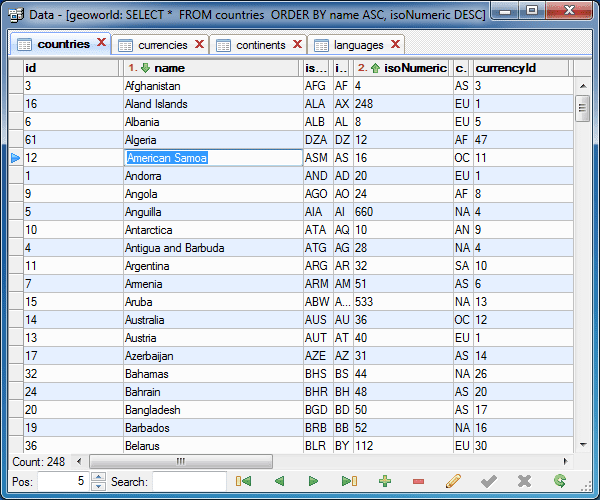Go to previous record arrow icon
The image size is (600, 500).
click(280, 481)
